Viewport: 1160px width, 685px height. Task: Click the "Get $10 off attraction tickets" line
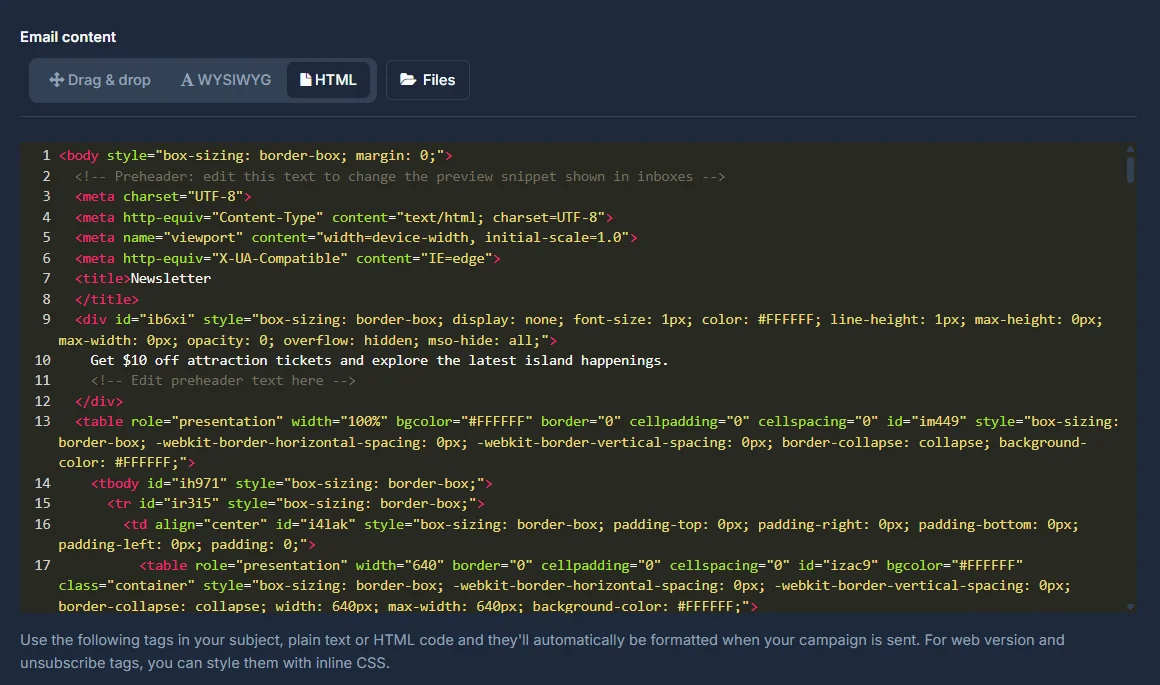379,360
